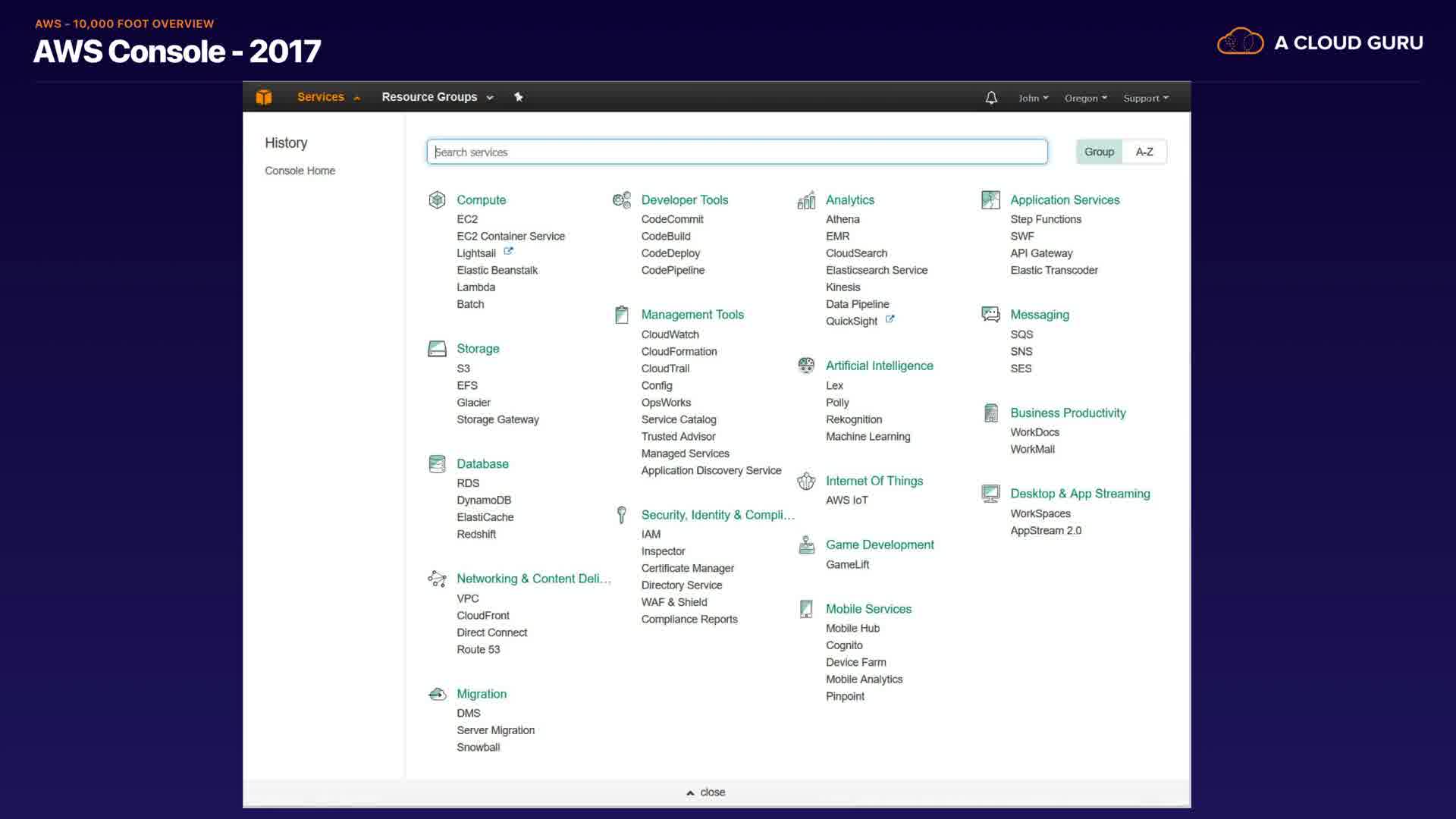Click the pin star icon in navbar
Viewport: 1456px width, 819px height.
pos(519,97)
